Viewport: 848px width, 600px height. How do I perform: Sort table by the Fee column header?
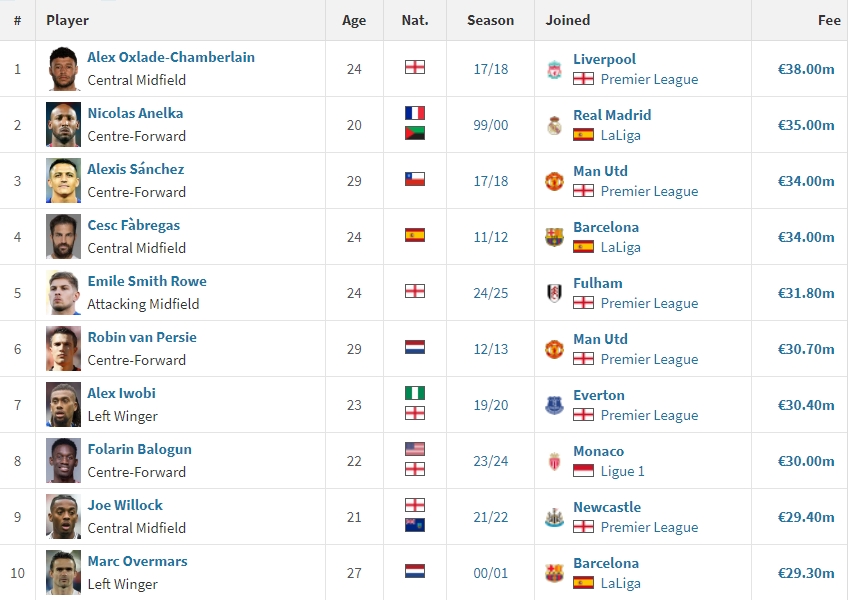click(x=829, y=20)
